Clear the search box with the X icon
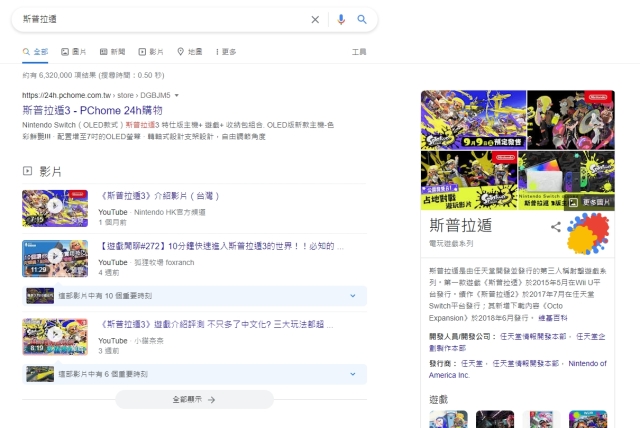Viewport: 640px width, 428px height. click(315, 19)
